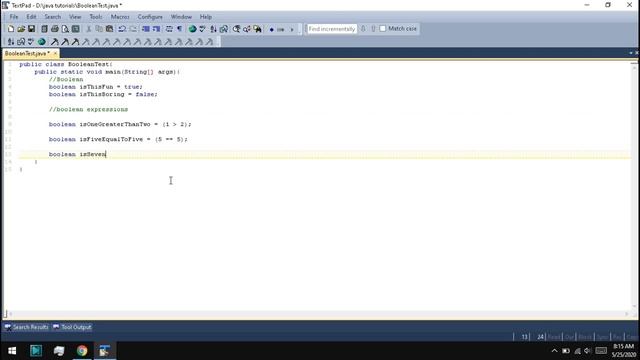The width and height of the screenshot is (640, 360).
Task: Create a new document with the New icon
Action: 11,29
